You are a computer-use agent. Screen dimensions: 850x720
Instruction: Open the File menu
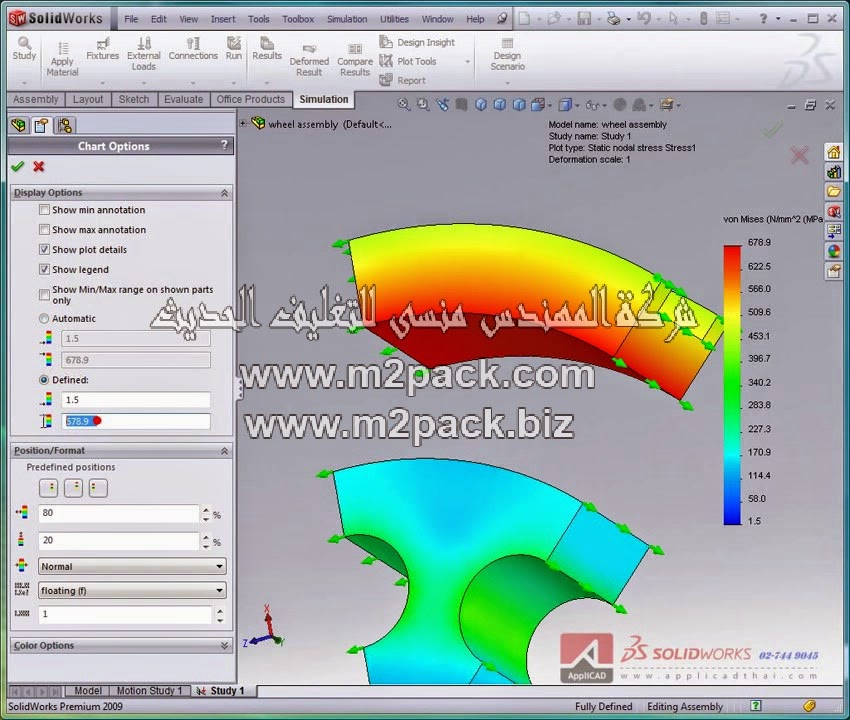click(131, 19)
